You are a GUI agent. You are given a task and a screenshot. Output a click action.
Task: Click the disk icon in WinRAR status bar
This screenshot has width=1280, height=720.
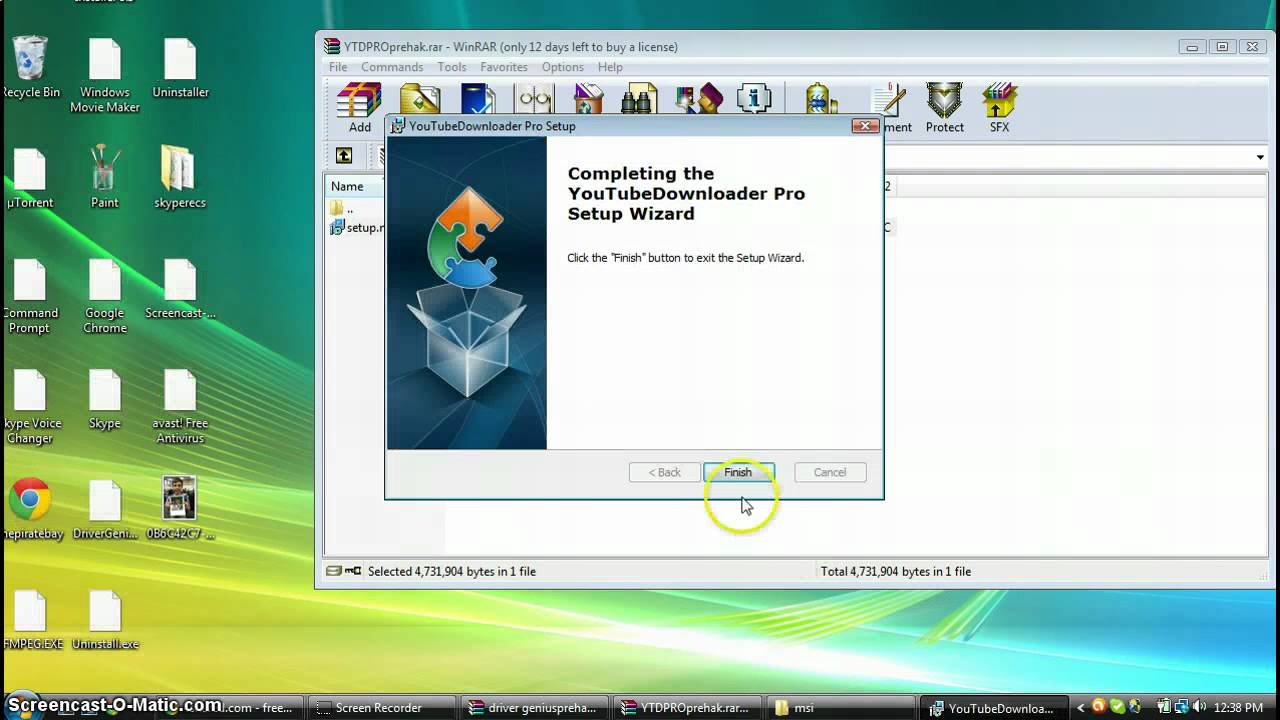point(334,571)
